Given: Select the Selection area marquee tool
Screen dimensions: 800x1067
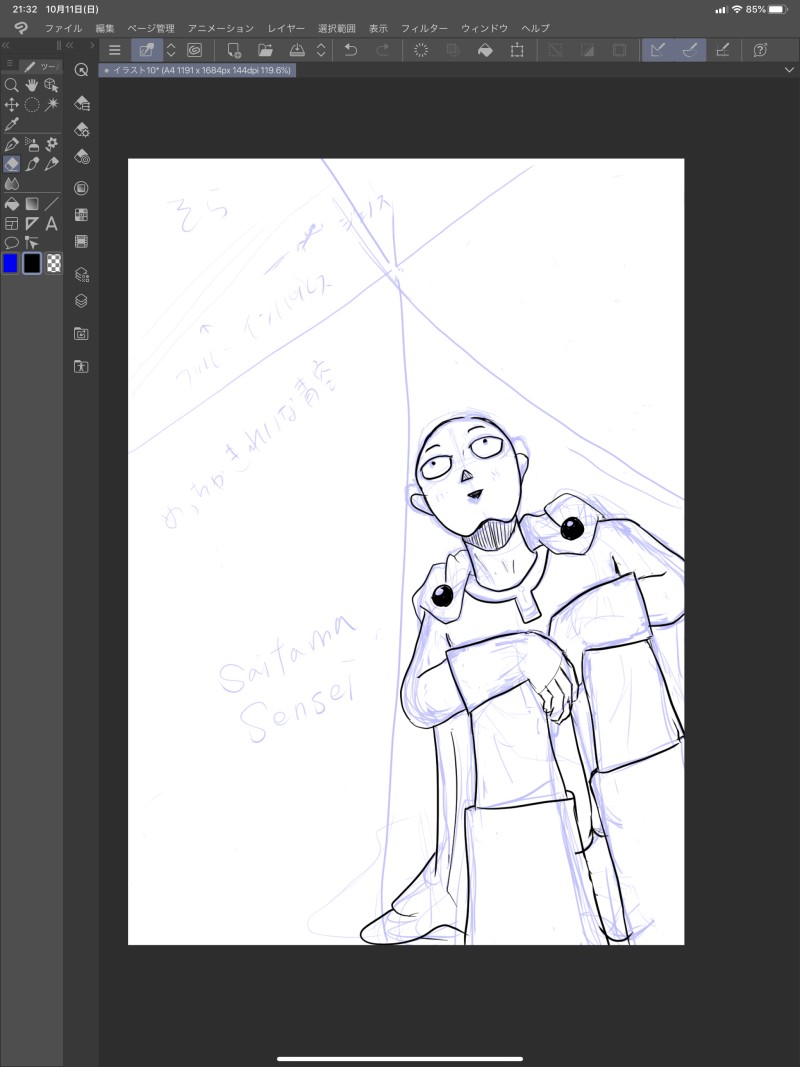Looking at the screenshot, I should (31, 105).
